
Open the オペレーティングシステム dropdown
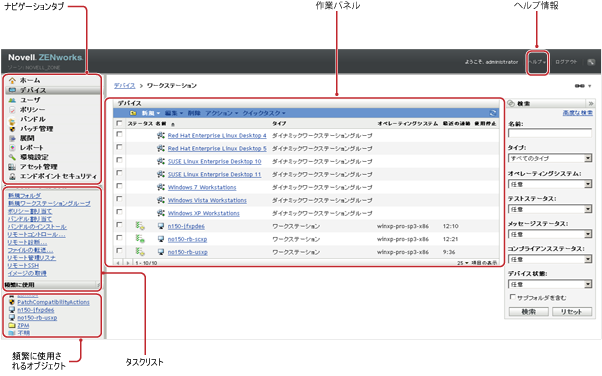point(550,184)
